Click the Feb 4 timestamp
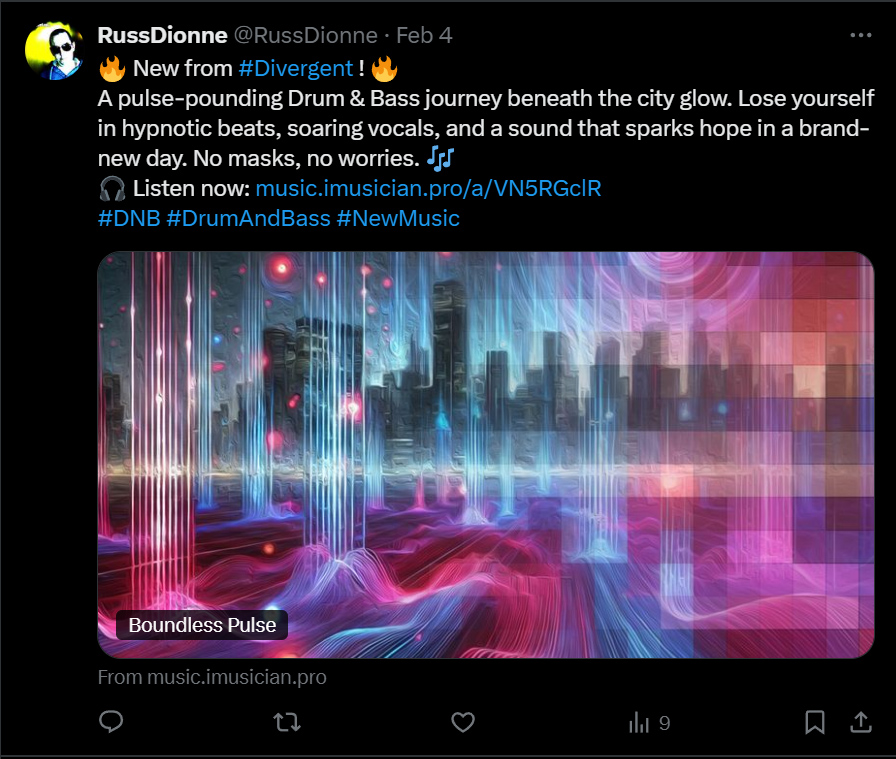896x759 pixels. 424,35
